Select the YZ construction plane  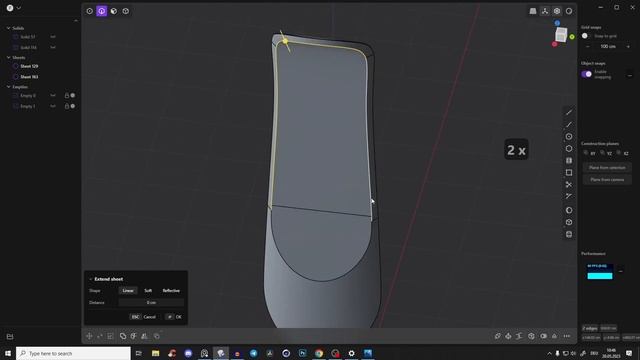click(x=606, y=153)
